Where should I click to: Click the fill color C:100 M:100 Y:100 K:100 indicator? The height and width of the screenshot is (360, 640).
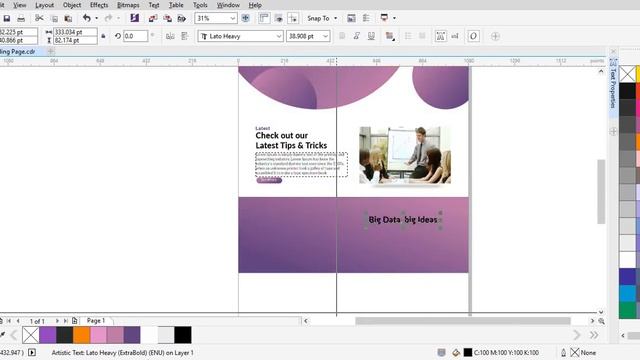click(501, 352)
